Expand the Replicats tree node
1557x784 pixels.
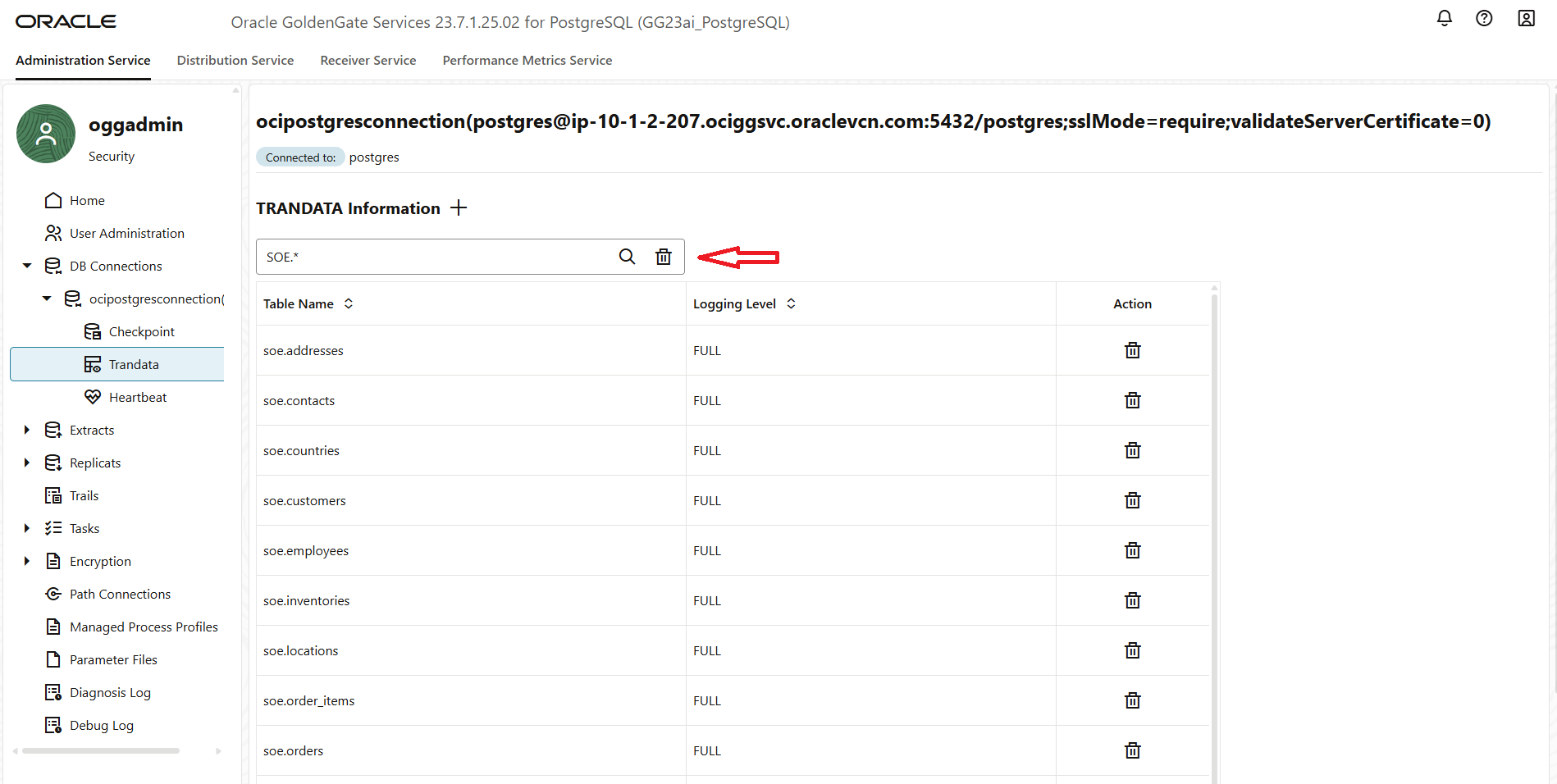(27, 463)
